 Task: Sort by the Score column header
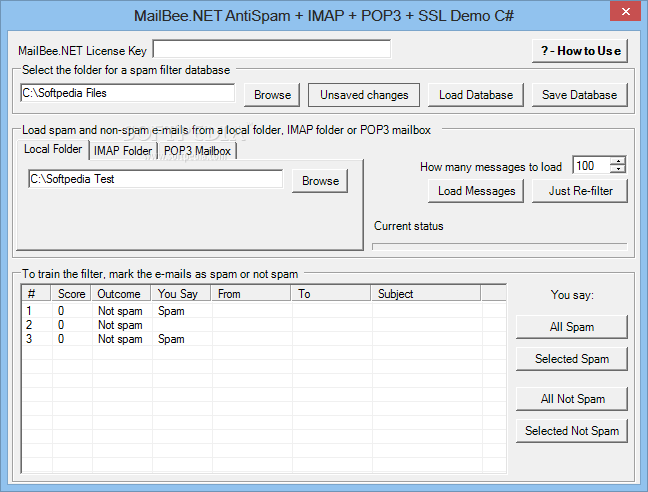click(x=71, y=294)
